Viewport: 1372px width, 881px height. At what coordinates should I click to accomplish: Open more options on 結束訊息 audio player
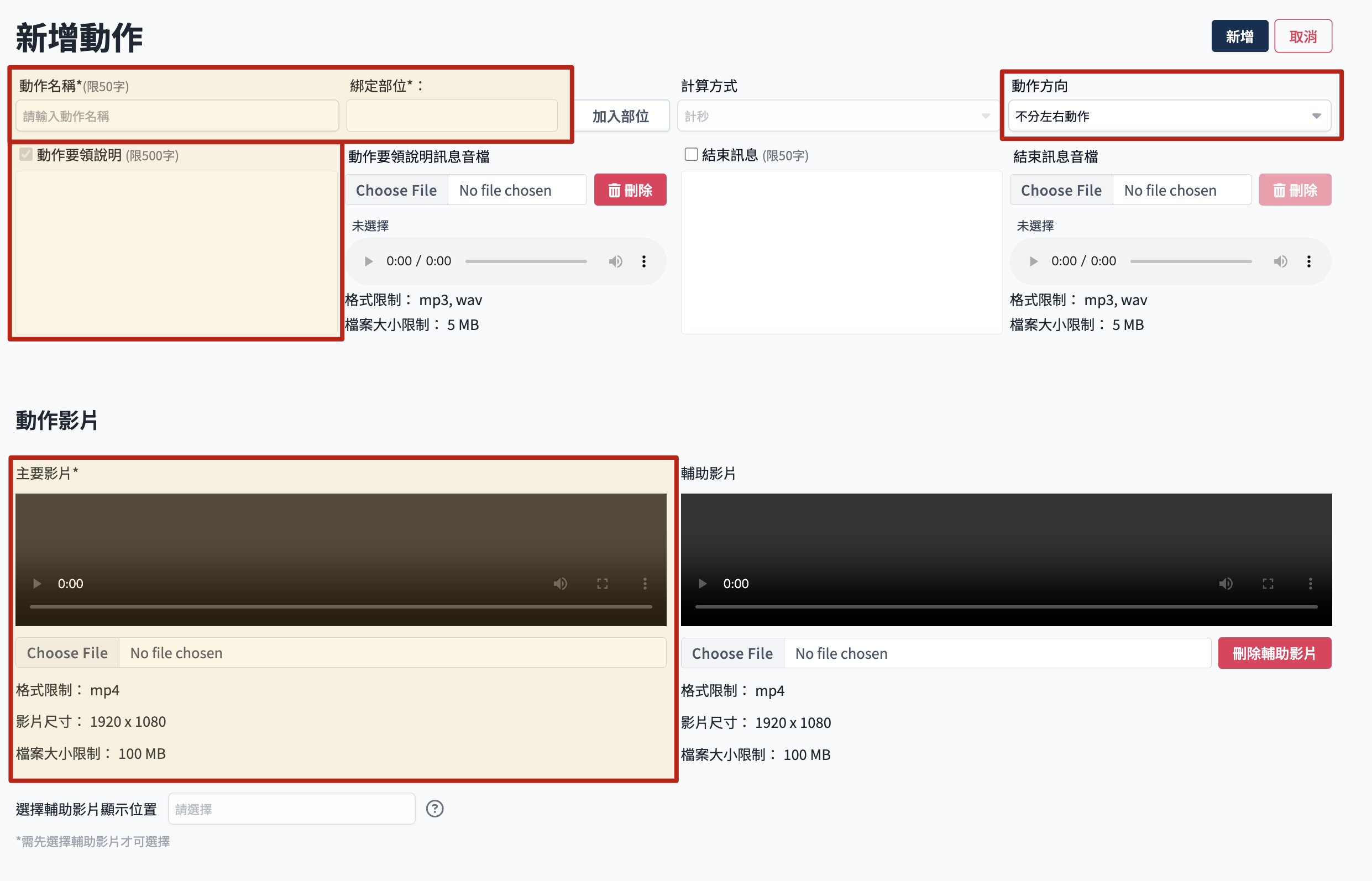pyautogui.click(x=1308, y=261)
